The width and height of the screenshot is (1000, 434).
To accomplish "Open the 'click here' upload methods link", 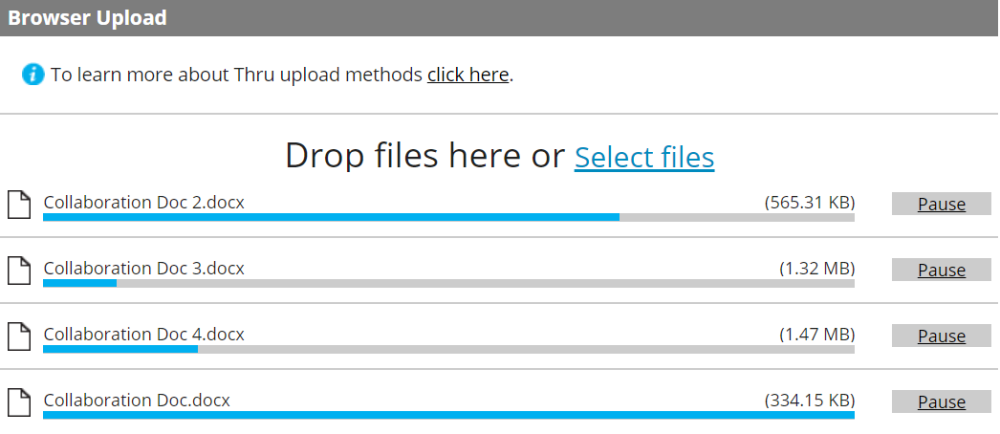I will (x=468, y=75).
